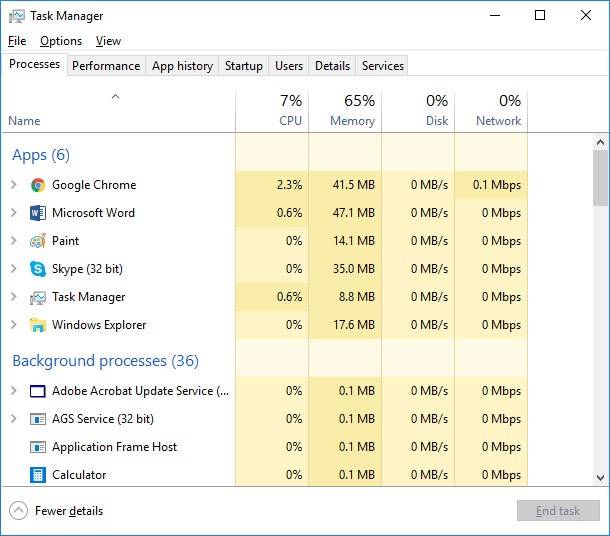Click the Background processes (36) heading

point(105,361)
